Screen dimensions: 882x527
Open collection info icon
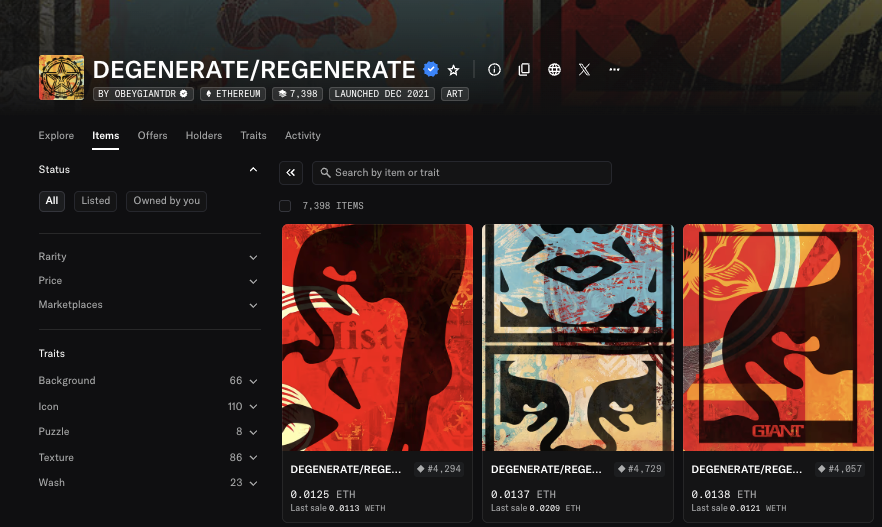coord(494,69)
